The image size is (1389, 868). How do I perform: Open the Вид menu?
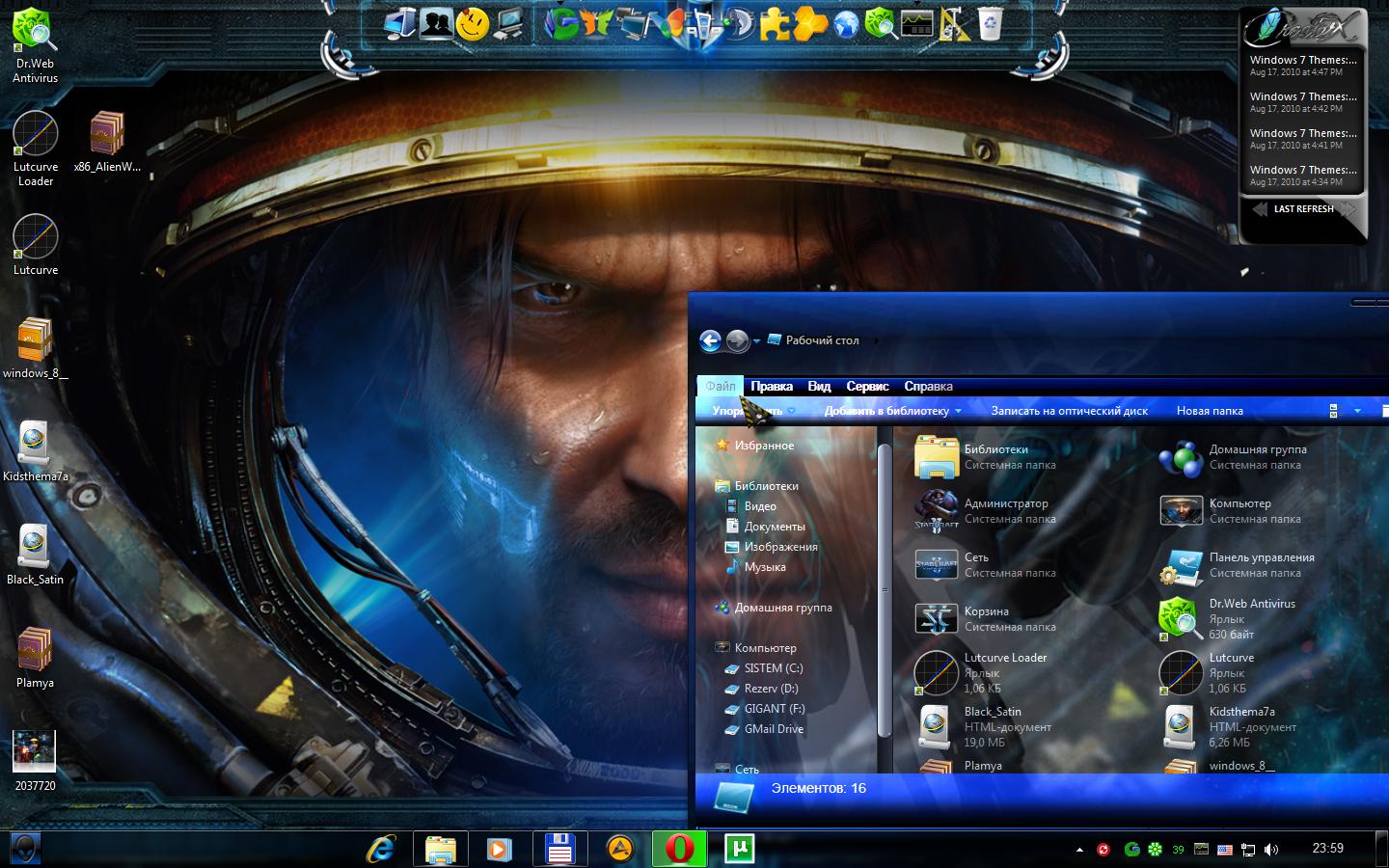click(819, 386)
